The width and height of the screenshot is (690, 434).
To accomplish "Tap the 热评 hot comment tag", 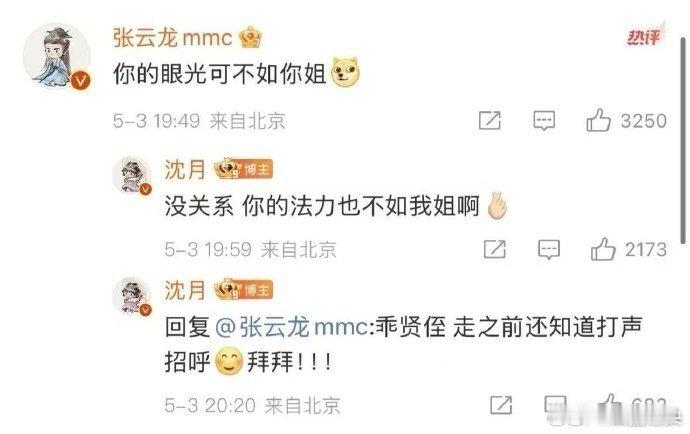I will click(644, 37).
